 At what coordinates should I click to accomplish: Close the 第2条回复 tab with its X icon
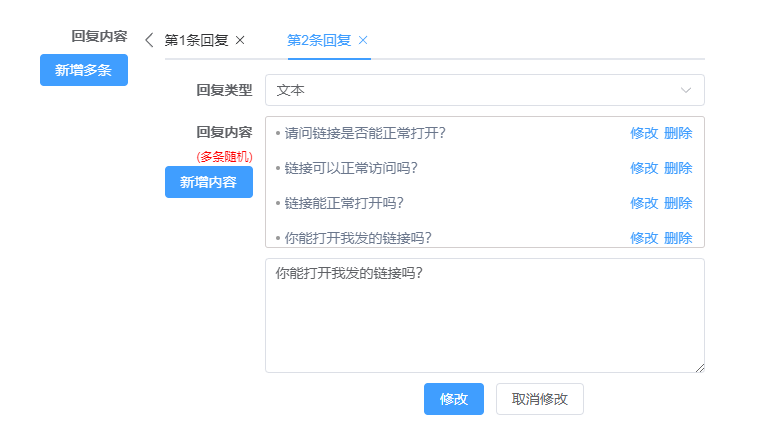click(363, 40)
